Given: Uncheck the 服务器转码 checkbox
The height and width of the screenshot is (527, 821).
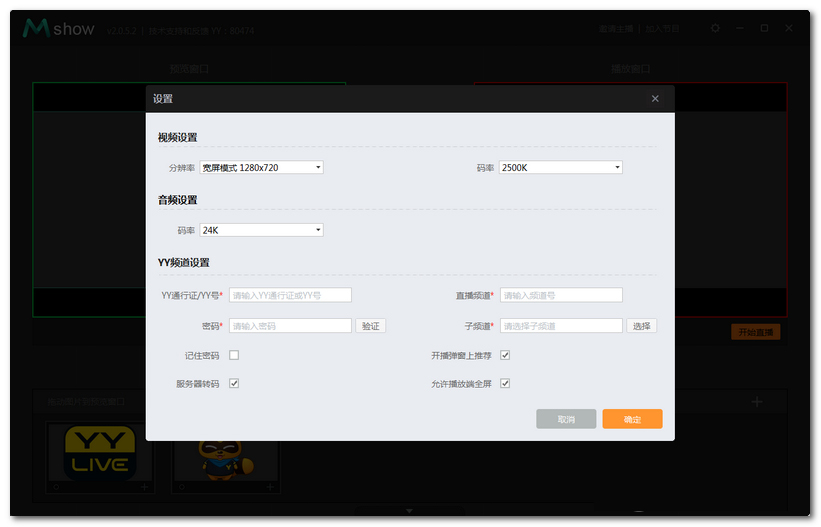Looking at the screenshot, I should click(x=234, y=383).
